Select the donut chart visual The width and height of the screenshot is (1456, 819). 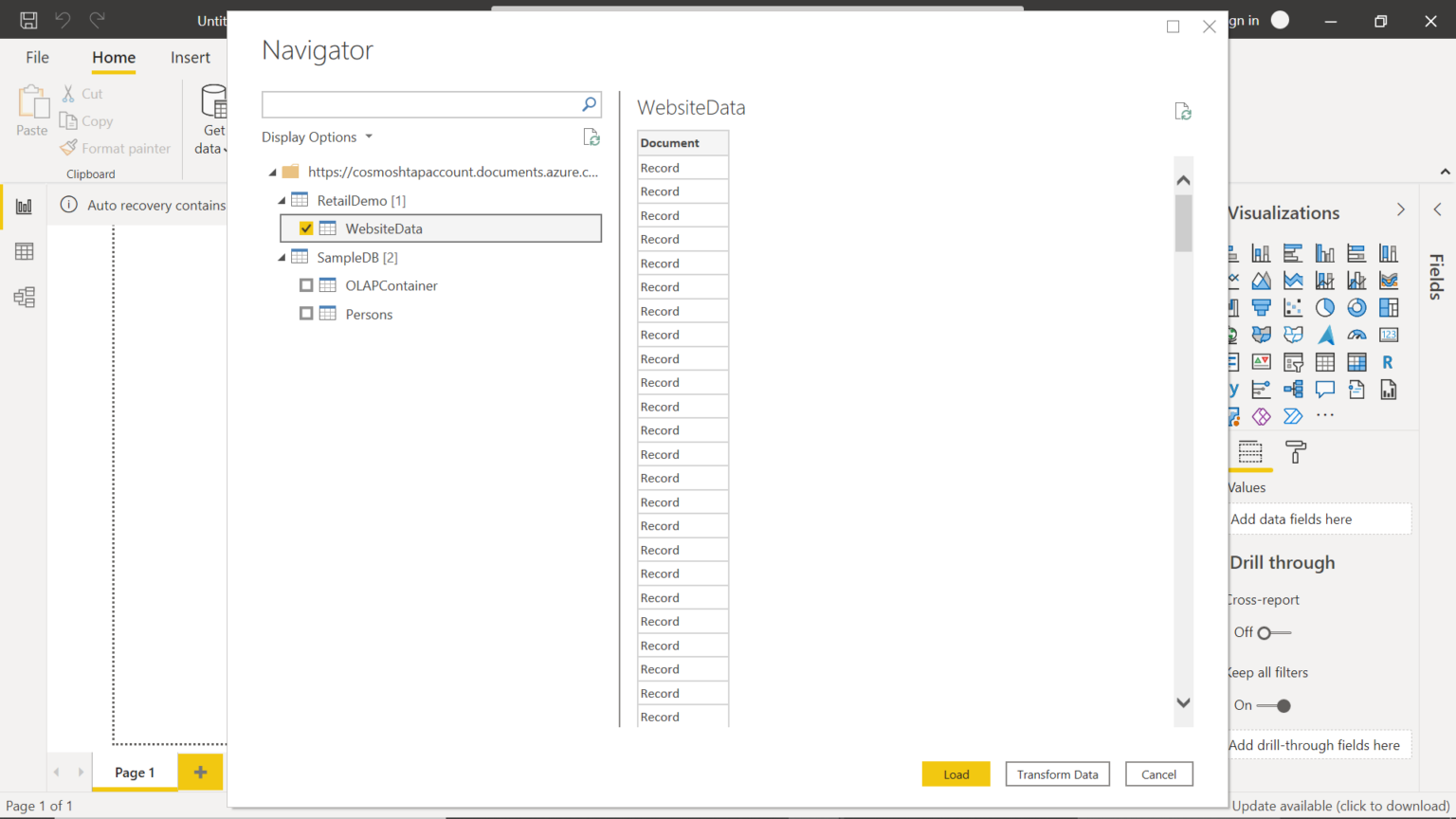1356,307
